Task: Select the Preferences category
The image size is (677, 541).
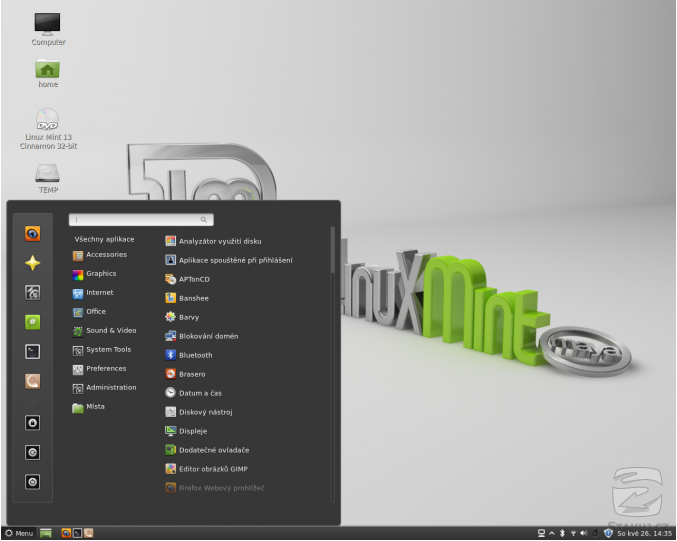Action: (x=99, y=369)
